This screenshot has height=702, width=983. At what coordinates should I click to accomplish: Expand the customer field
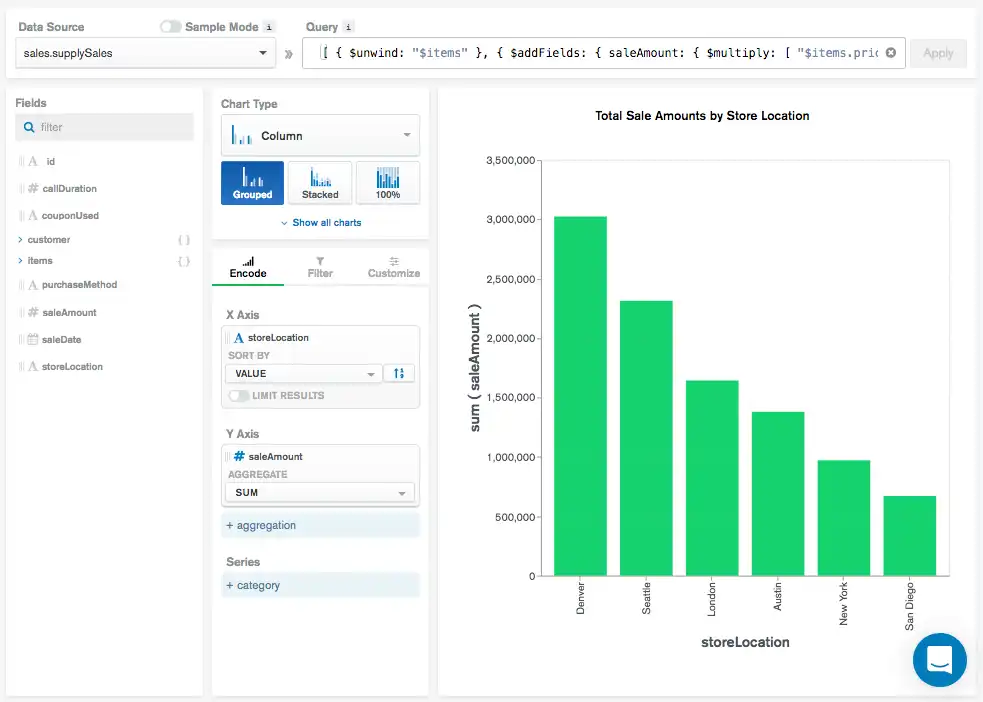(20, 239)
